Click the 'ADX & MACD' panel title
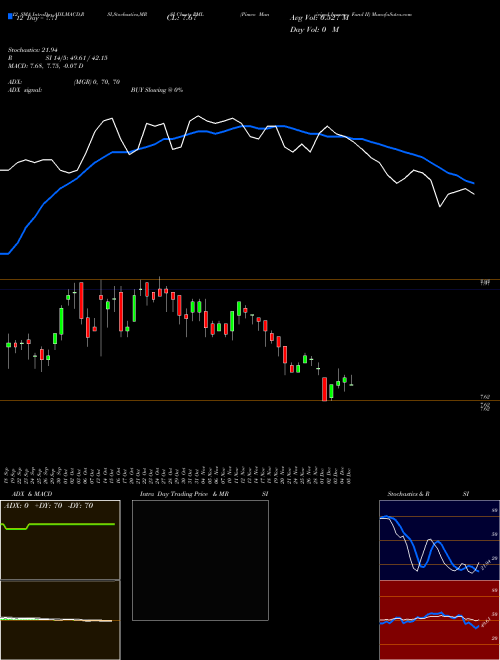The width and height of the screenshot is (500, 660). pyautogui.click(x=32, y=494)
